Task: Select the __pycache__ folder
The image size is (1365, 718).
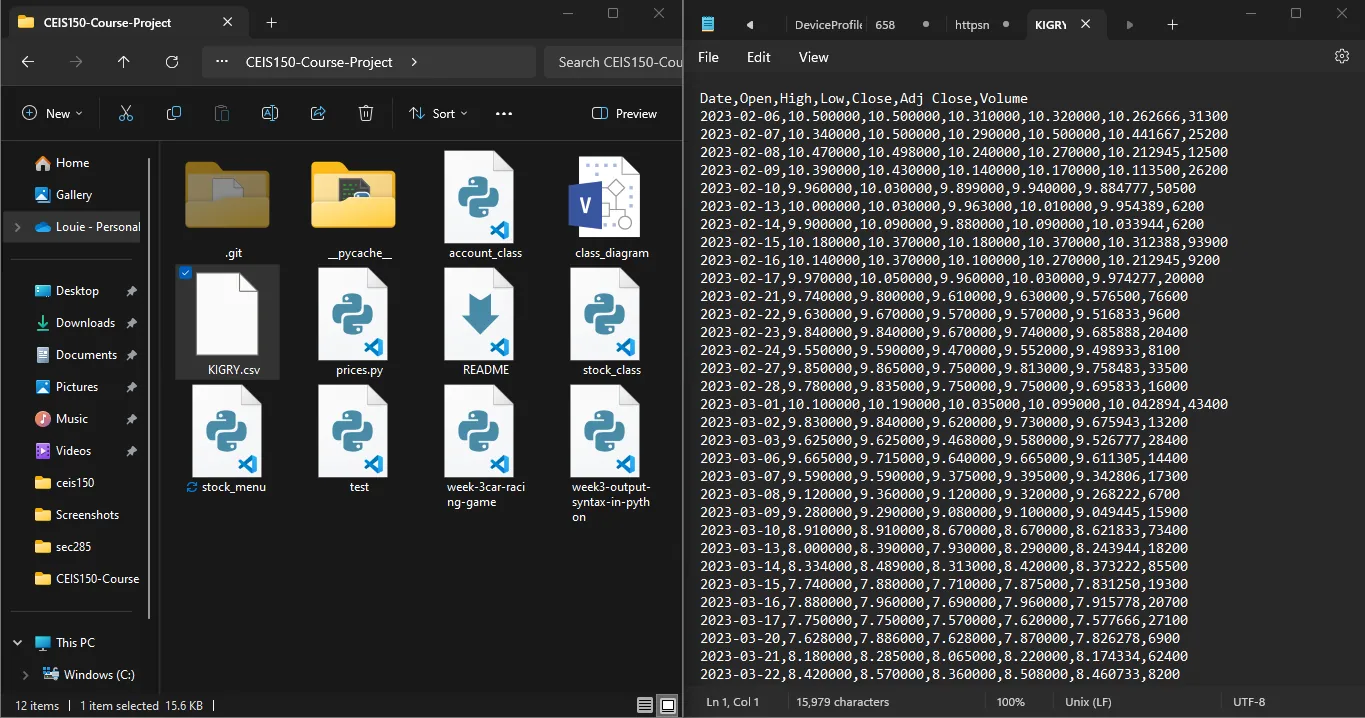Action: pos(353,207)
